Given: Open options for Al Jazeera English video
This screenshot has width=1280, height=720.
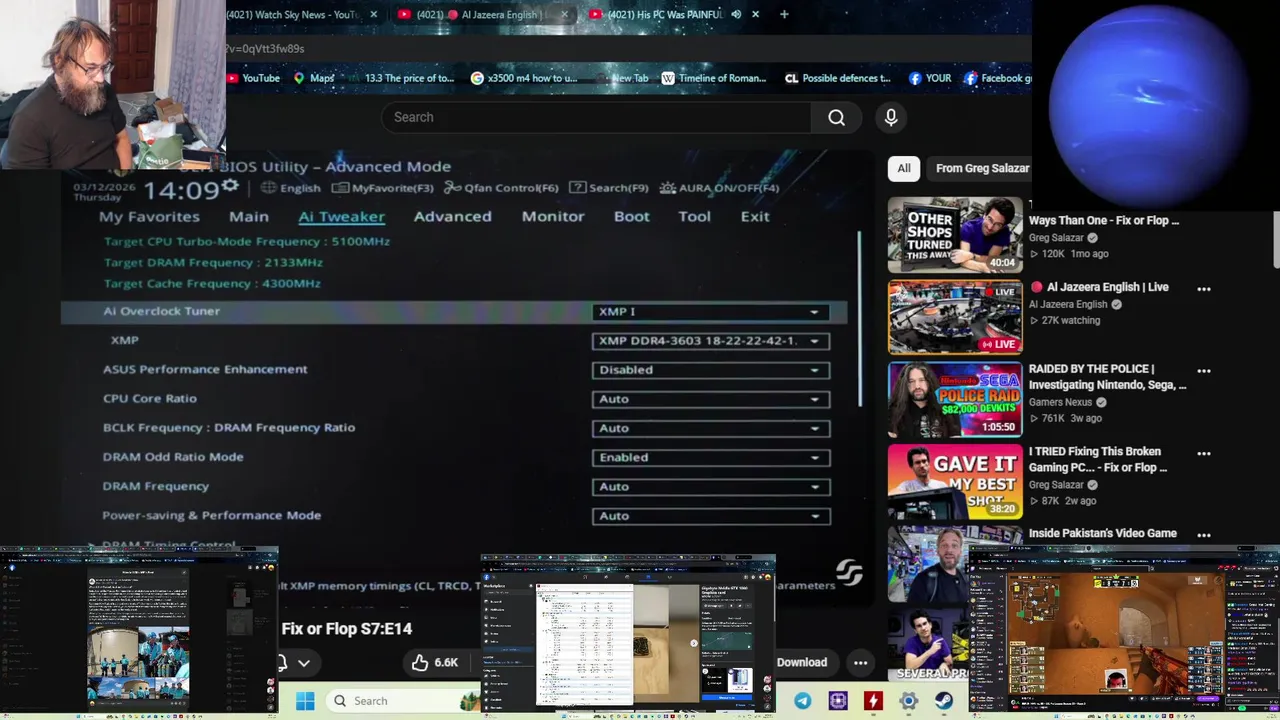Looking at the screenshot, I should pyautogui.click(x=1204, y=289).
